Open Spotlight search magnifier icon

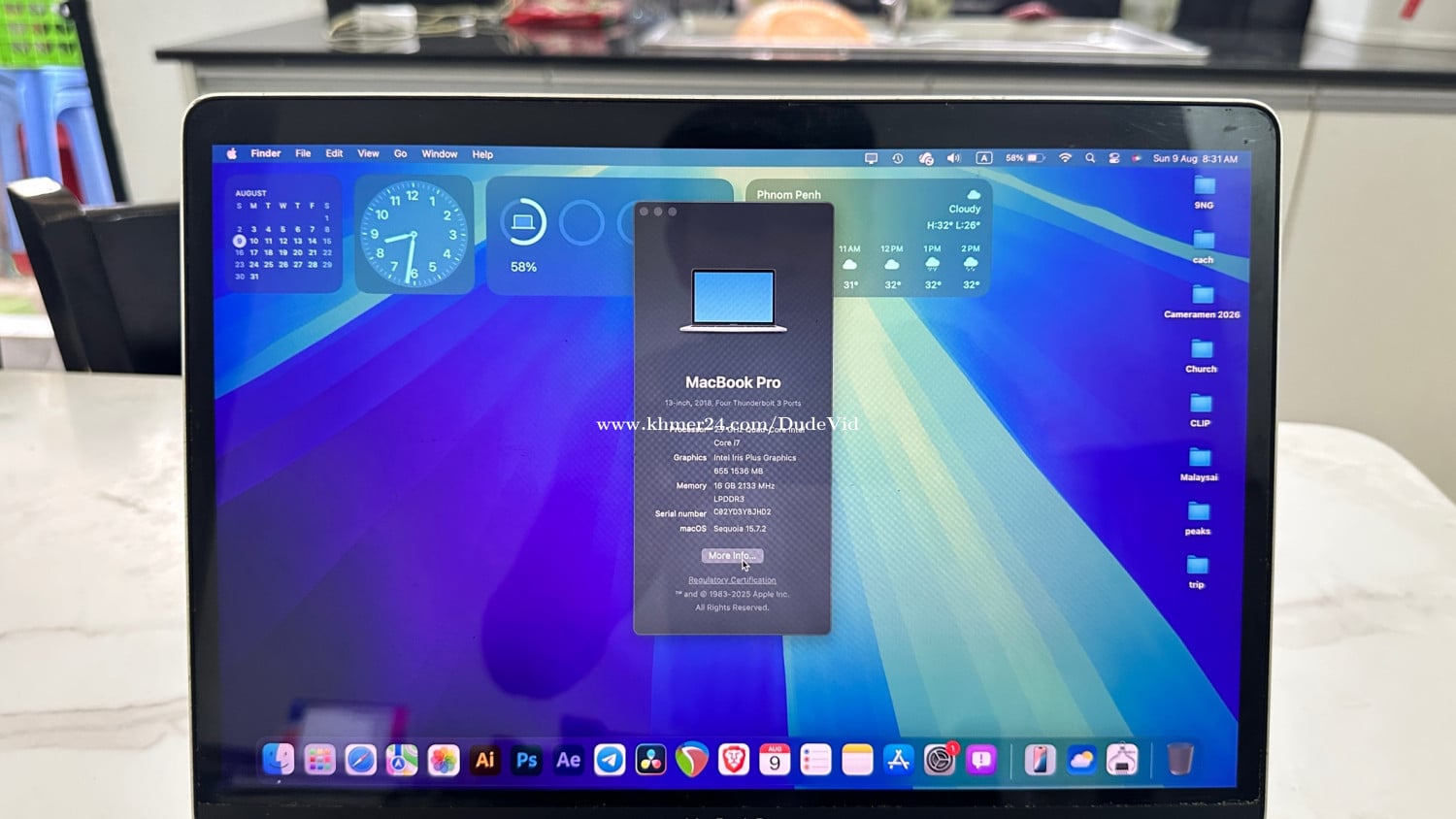pos(1090,158)
